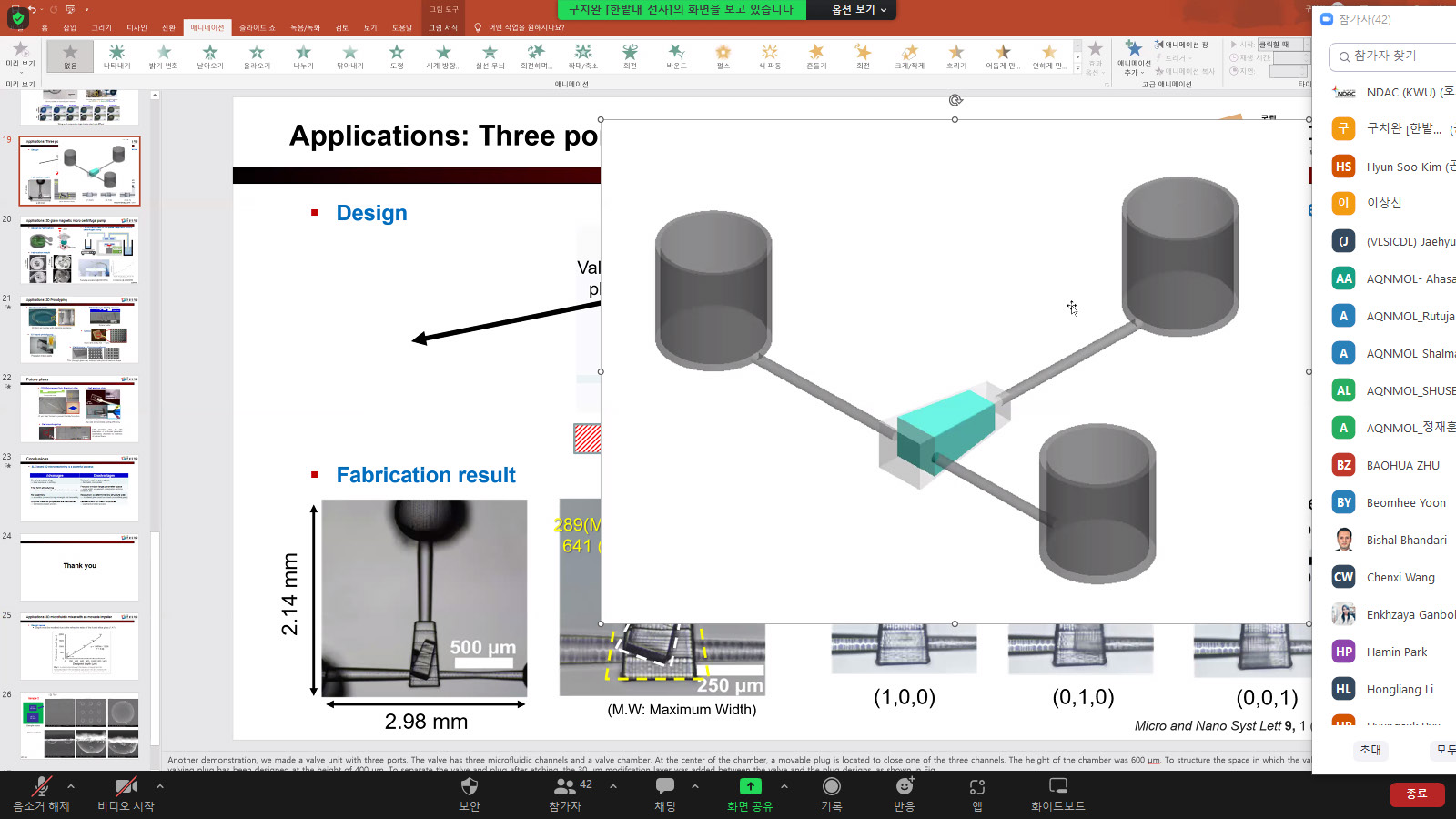The height and width of the screenshot is (819, 1456).
Task: Open the 그림 서식 (Picture Format) tab
Action: (443, 28)
